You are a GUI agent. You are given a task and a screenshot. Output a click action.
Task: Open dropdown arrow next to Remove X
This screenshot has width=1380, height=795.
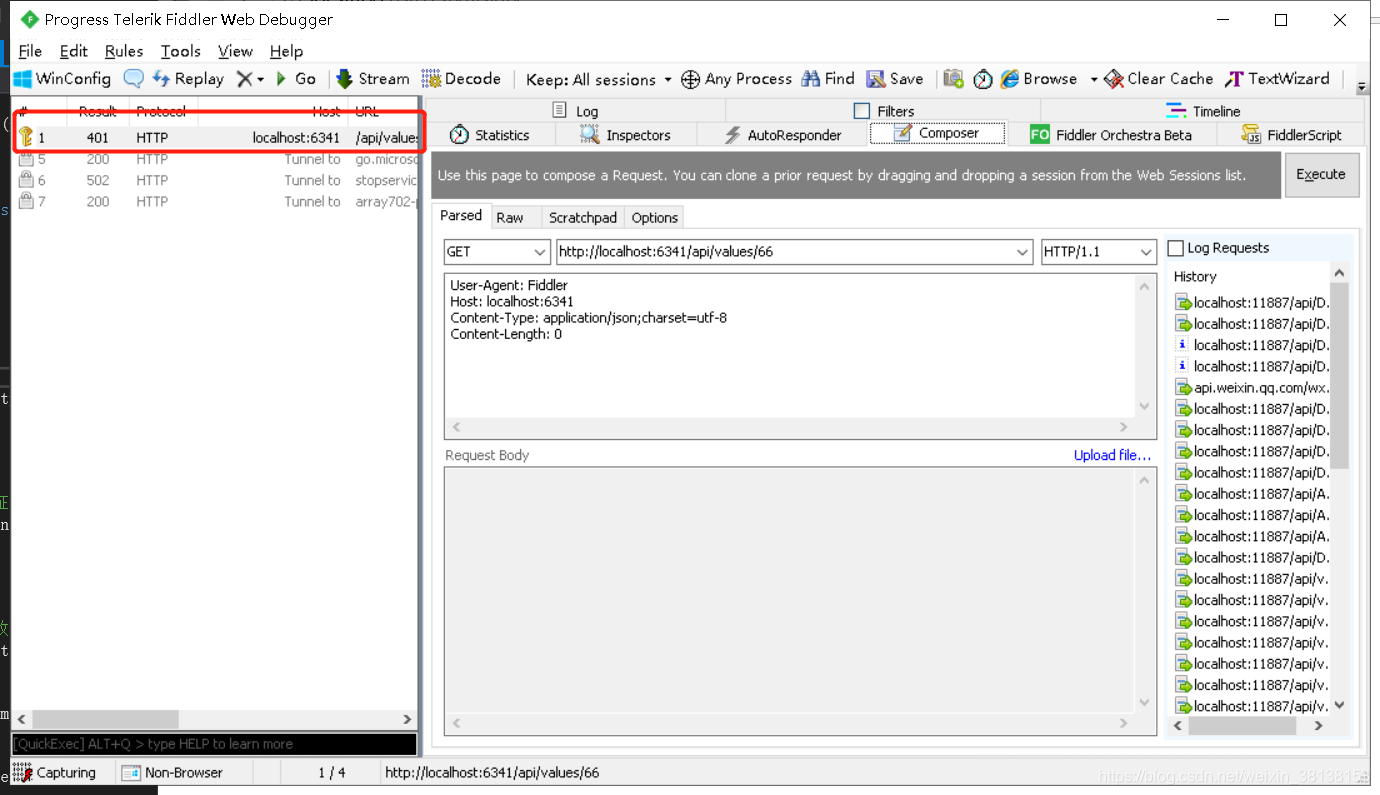click(260, 80)
